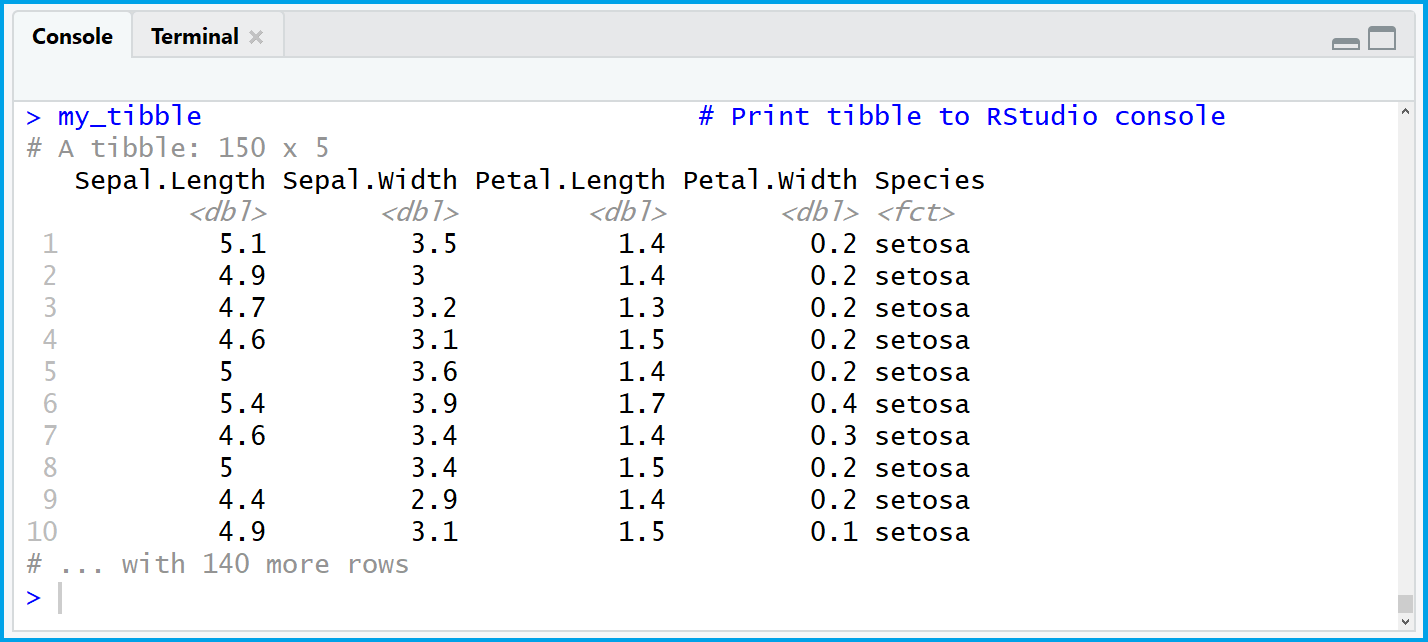Click the Sepal.Length column header
The image size is (1428, 642).
coord(170,180)
